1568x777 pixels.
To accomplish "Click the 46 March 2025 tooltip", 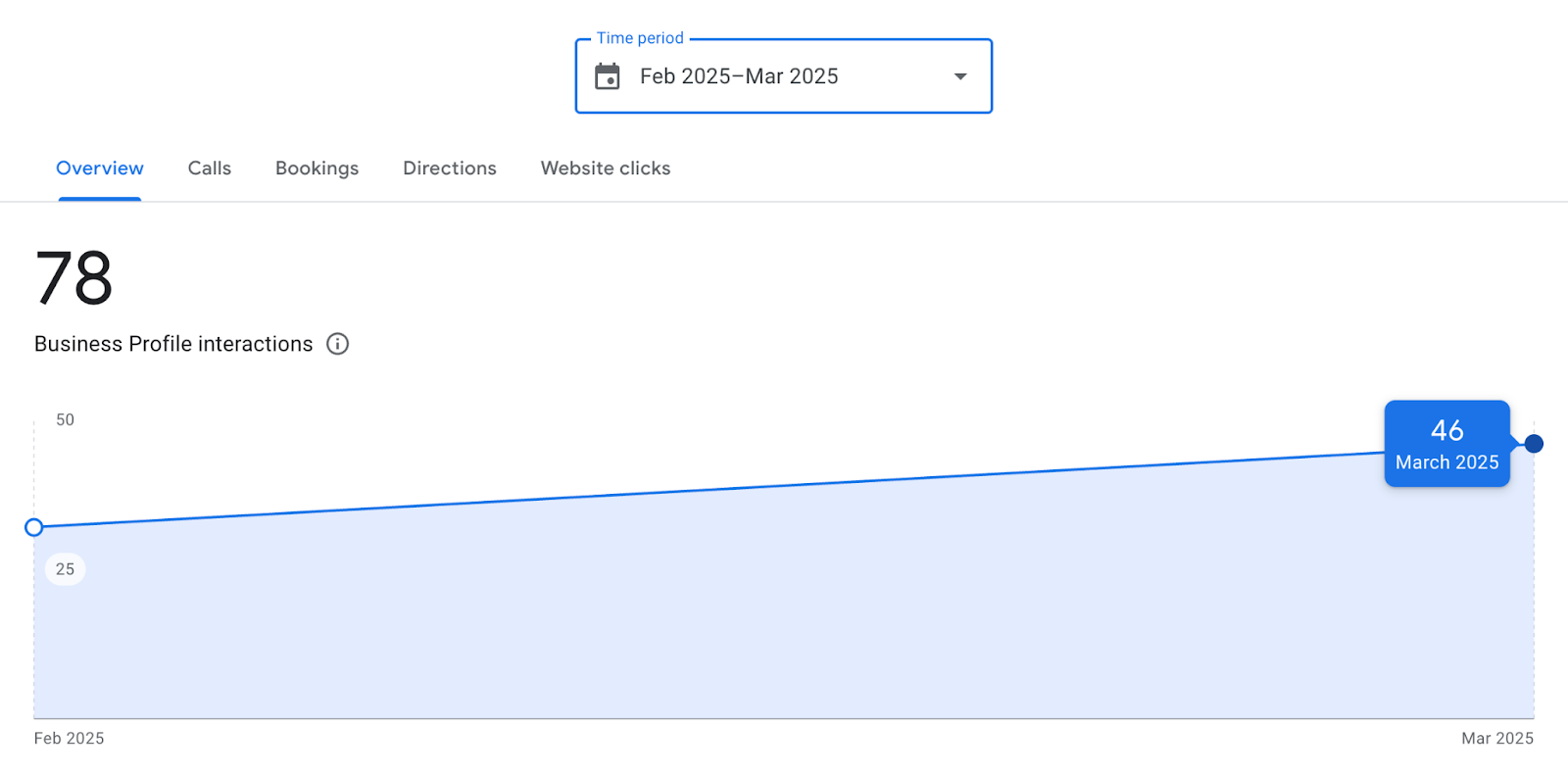I will point(1446,444).
